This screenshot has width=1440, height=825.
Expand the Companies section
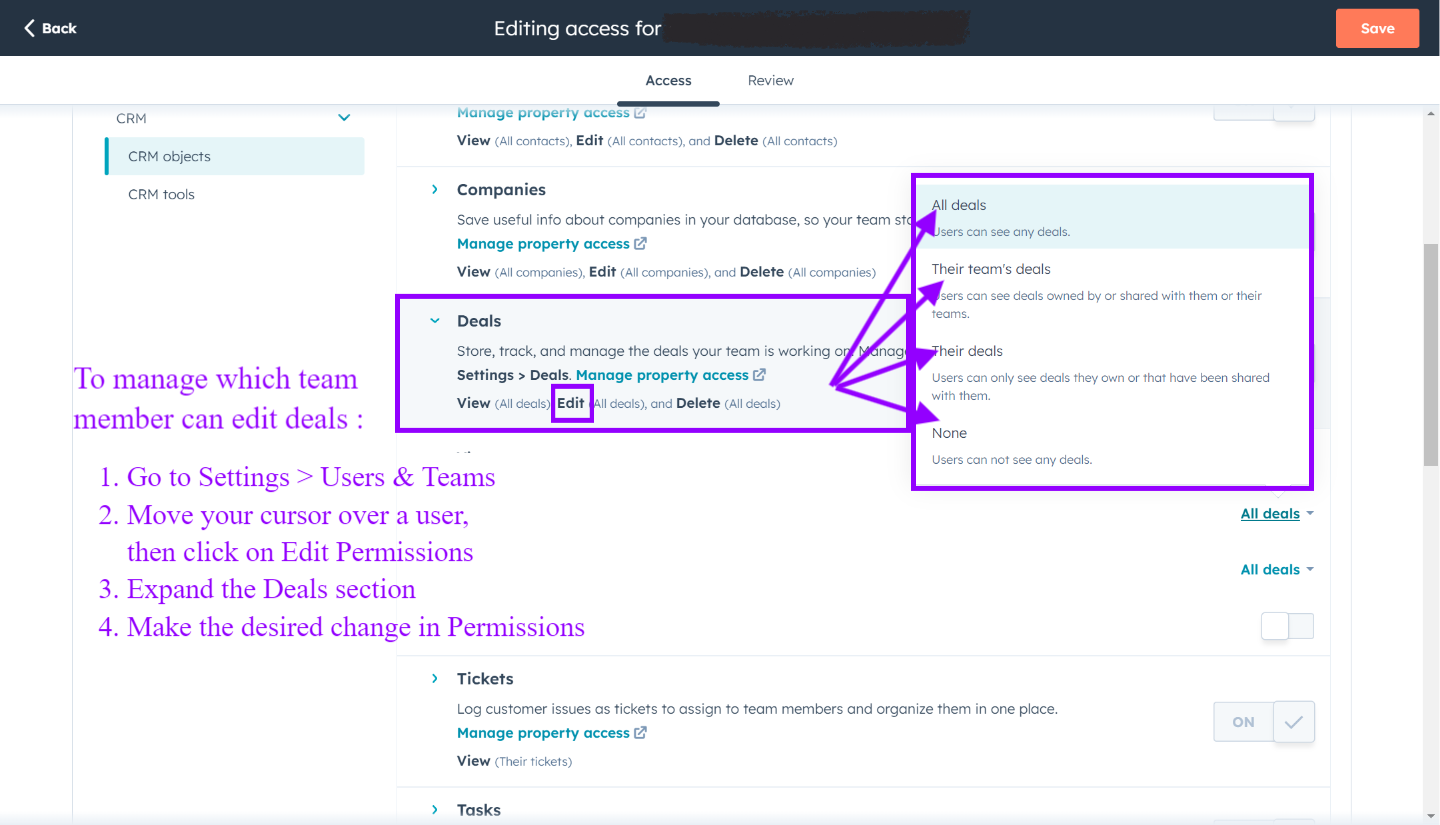point(435,189)
